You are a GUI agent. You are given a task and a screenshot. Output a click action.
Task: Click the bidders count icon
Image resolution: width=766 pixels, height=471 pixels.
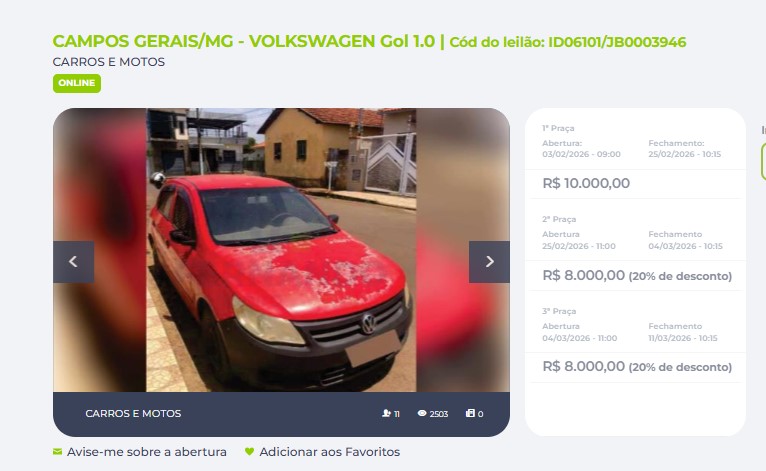pyautogui.click(x=386, y=413)
